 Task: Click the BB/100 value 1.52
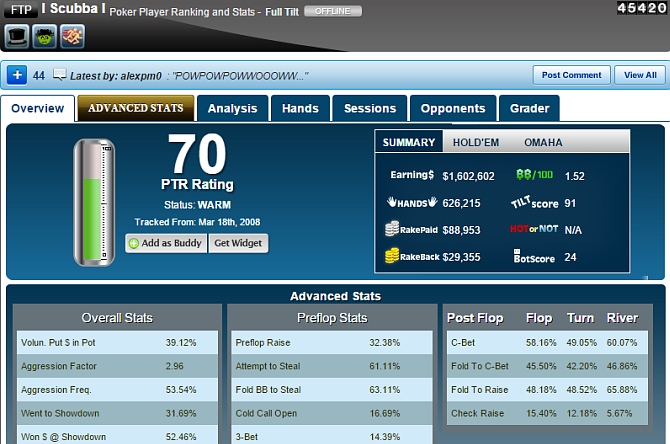(574, 176)
